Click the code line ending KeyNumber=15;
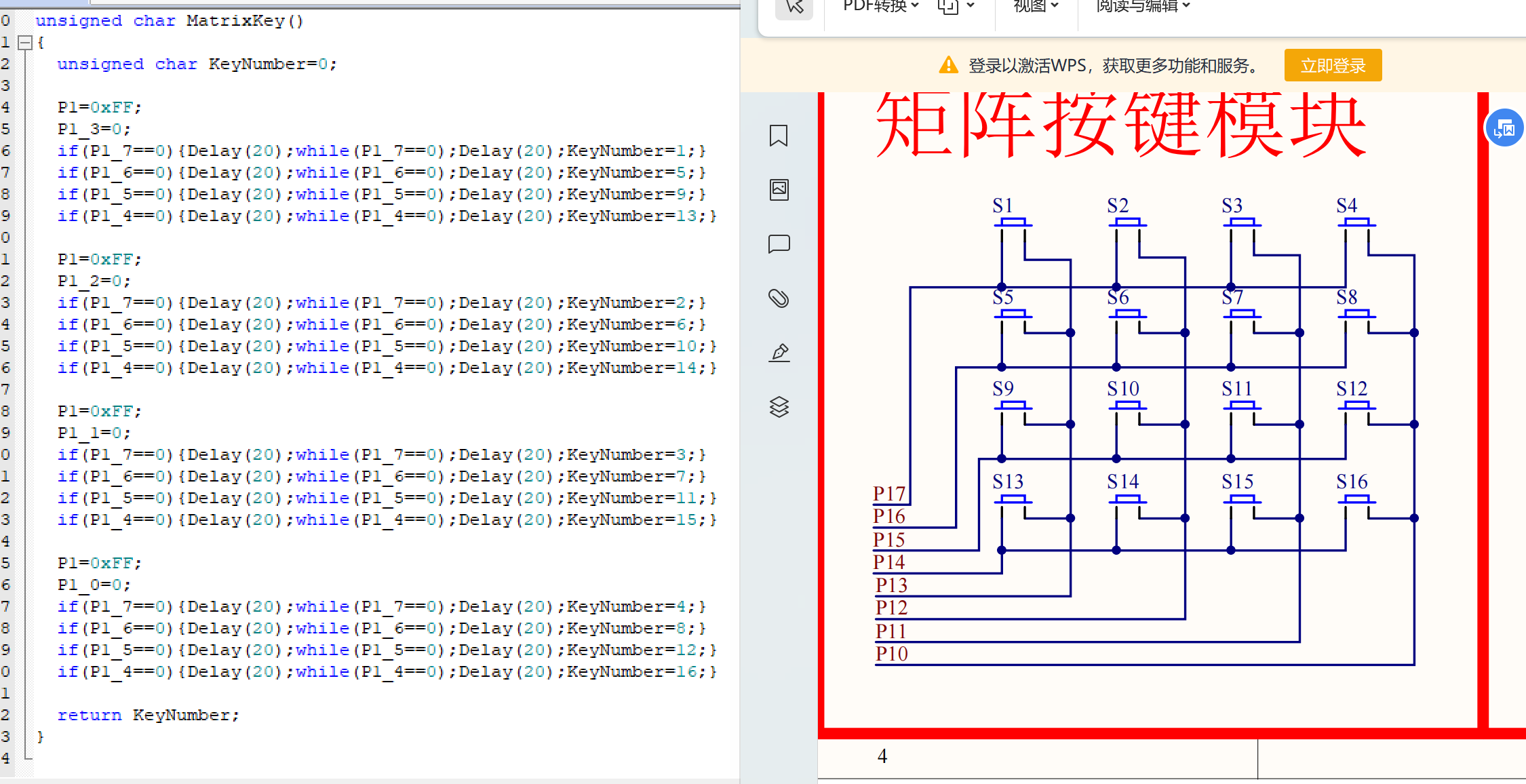The height and width of the screenshot is (784, 1526). click(x=387, y=520)
